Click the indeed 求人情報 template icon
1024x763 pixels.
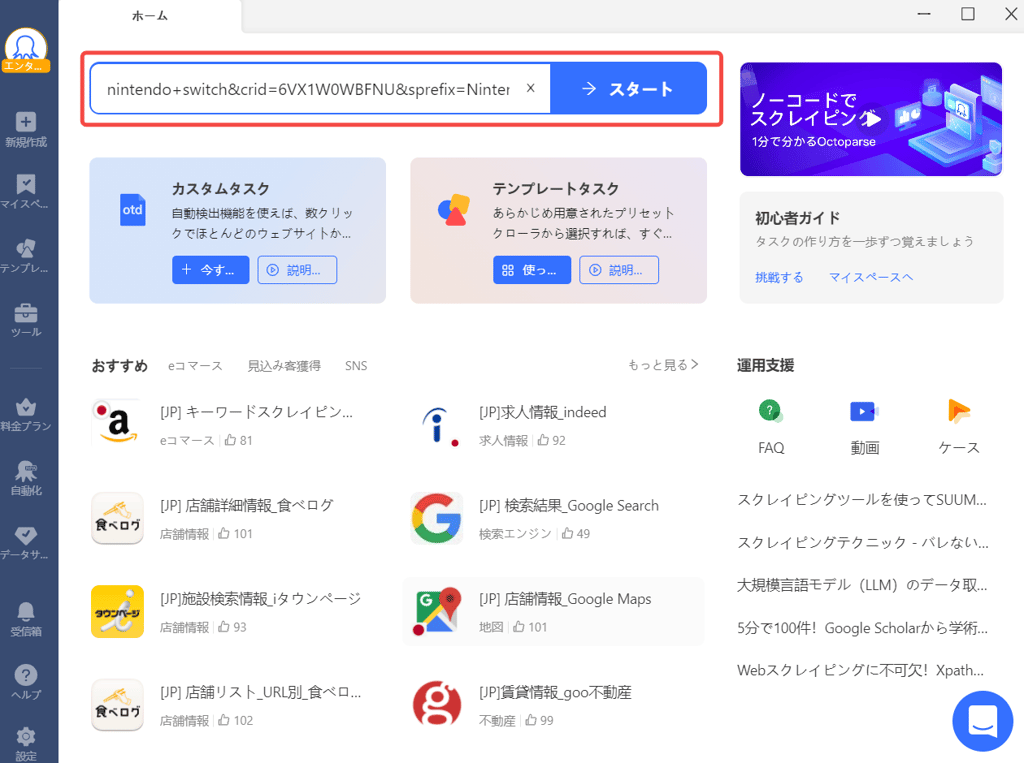point(438,426)
